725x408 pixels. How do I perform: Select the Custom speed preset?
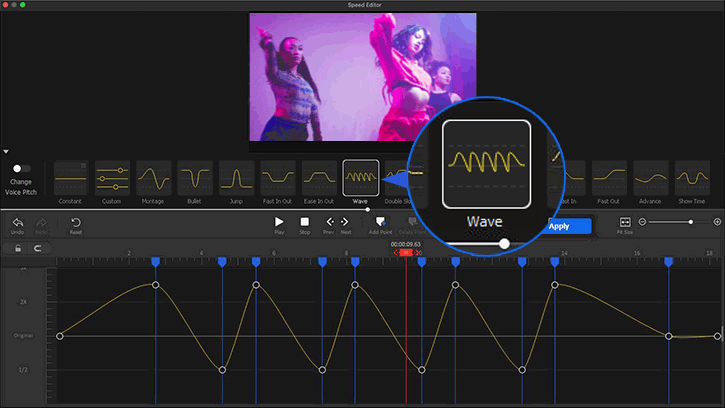[112, 178]
